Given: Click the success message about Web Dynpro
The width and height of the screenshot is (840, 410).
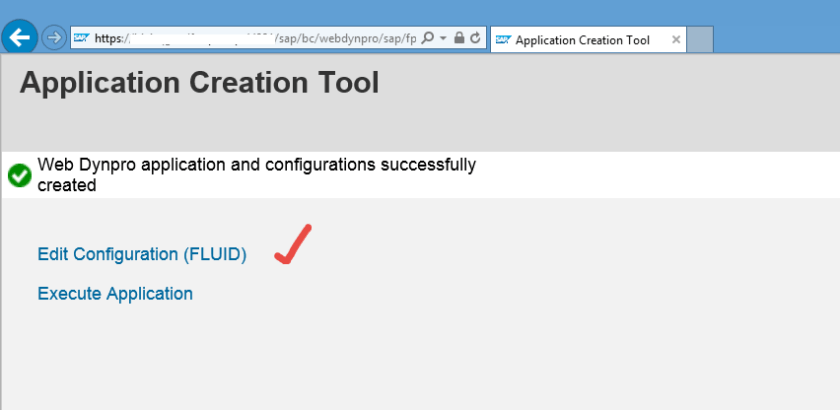Looking at the screenshot, I should pyautogui.click(x=257, y=175).
